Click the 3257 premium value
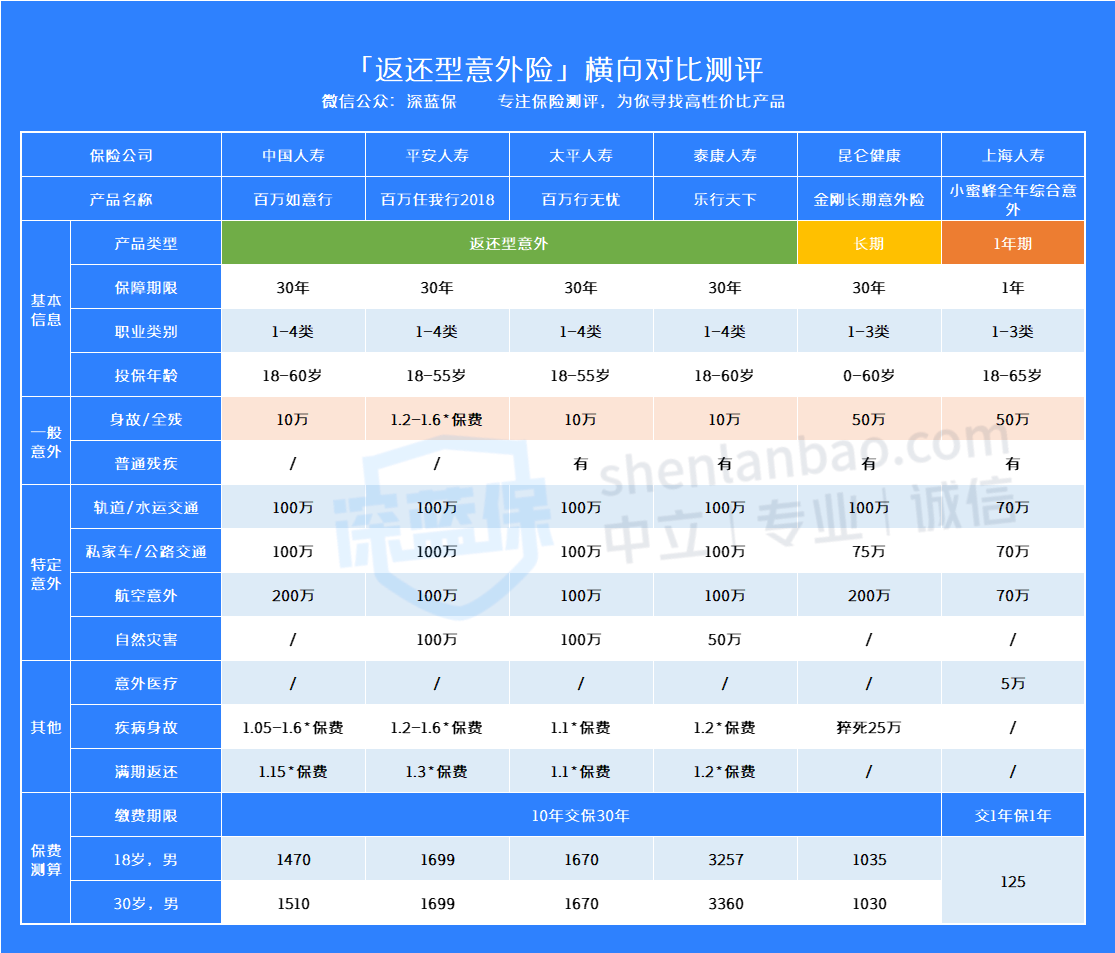The height and width of the screenshot is (953, 1115). 725,860
